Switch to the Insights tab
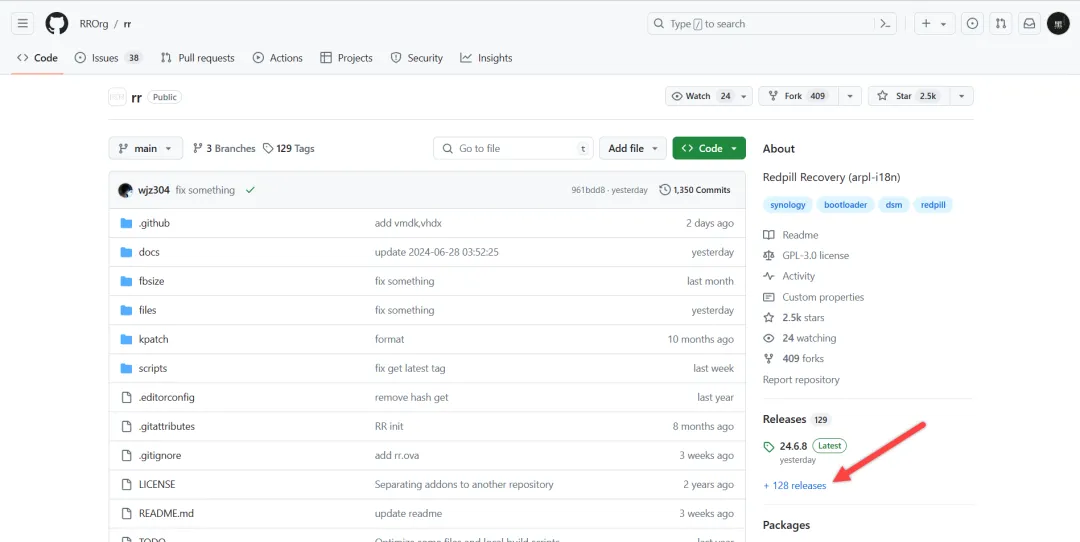Viewport: 1080px width, 542px height. point(486,58)
